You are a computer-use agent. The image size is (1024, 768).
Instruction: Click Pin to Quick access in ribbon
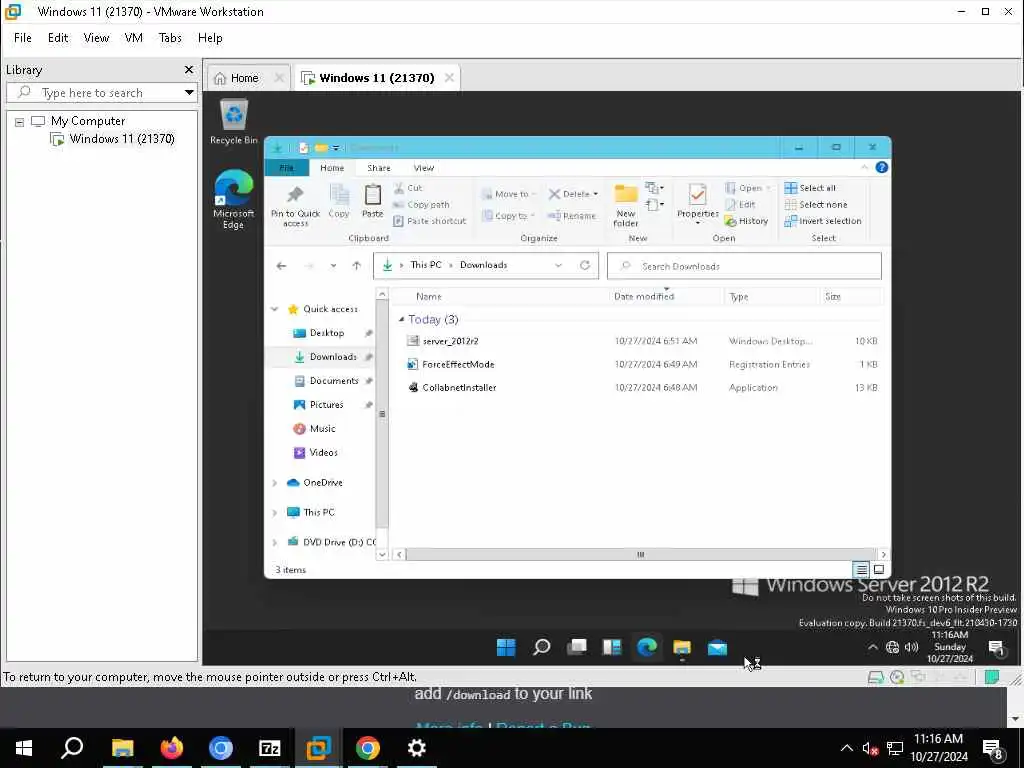tap(295, 206)
